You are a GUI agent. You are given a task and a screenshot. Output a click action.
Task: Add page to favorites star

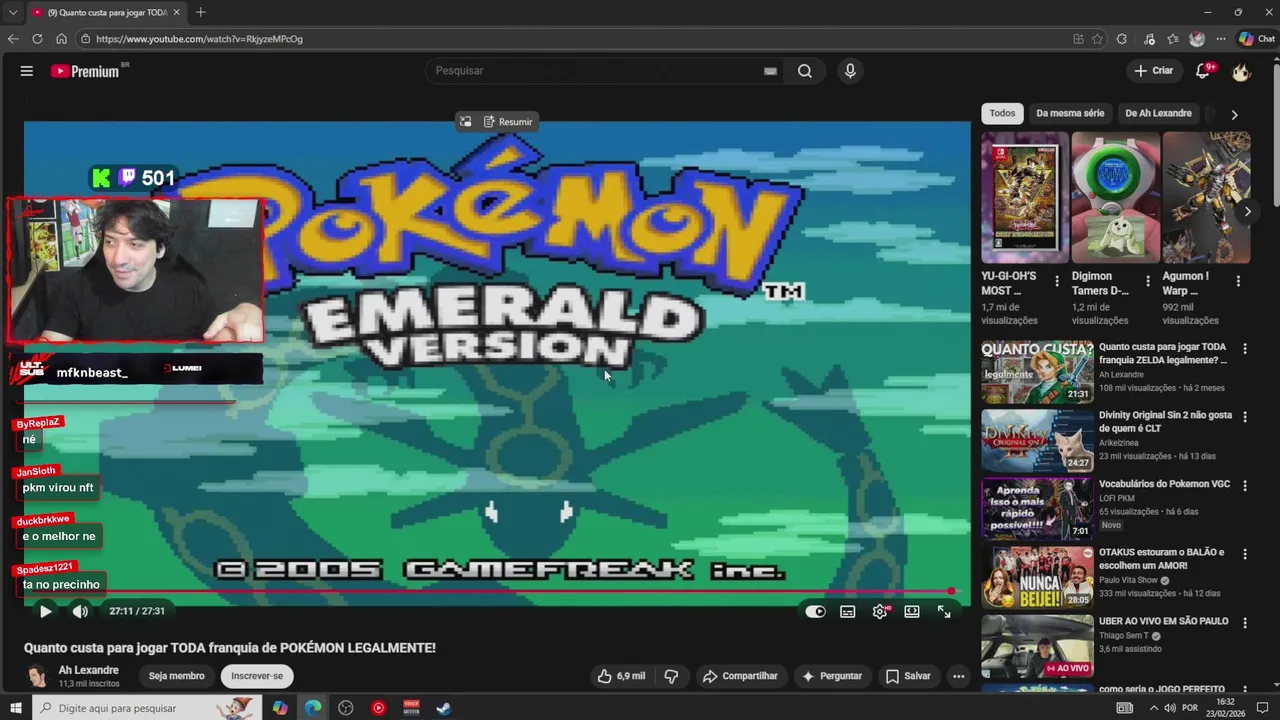click(x=1097, y=39)
